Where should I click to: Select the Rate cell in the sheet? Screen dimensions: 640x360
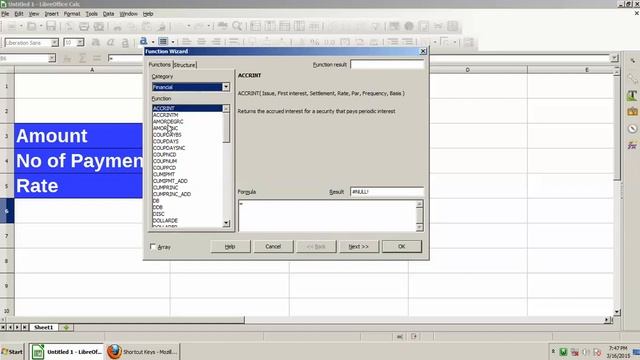click(78, 186)
